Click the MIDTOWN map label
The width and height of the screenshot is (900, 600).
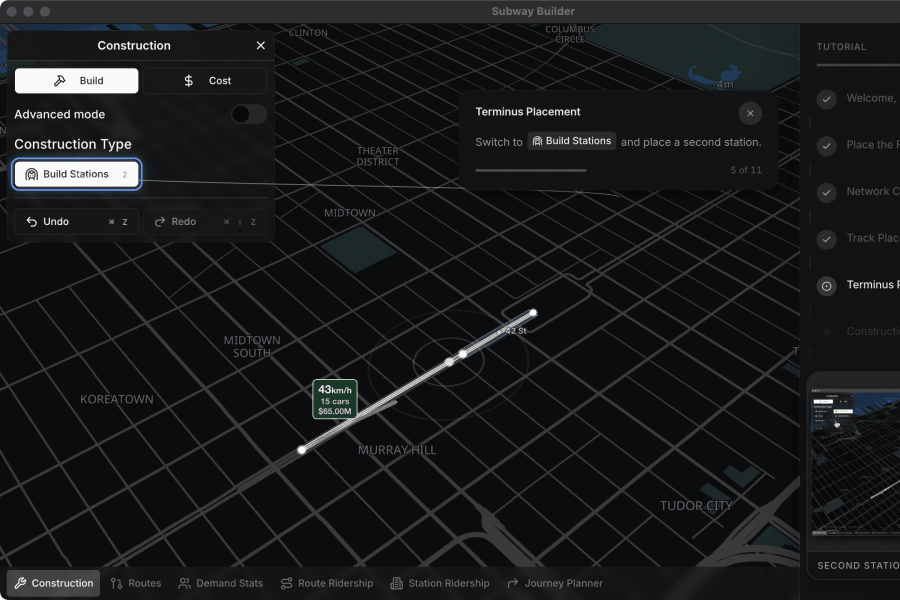(x=350, y=213)
